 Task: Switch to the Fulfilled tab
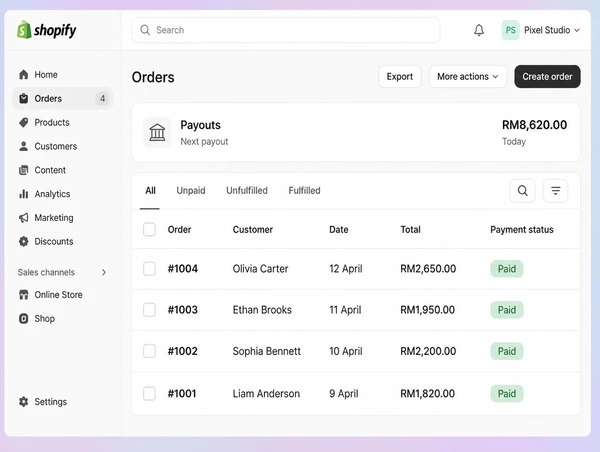(305, 191)
